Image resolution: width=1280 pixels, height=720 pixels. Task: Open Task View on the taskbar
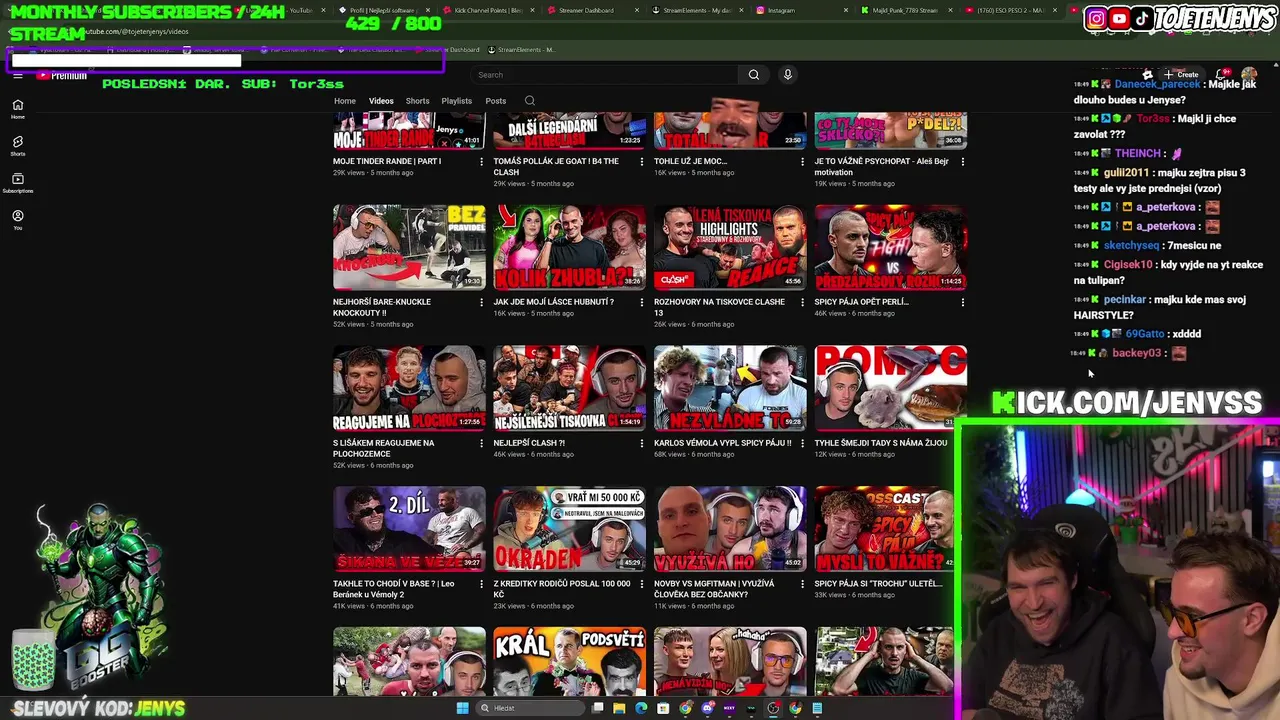[x=598, y=708]
